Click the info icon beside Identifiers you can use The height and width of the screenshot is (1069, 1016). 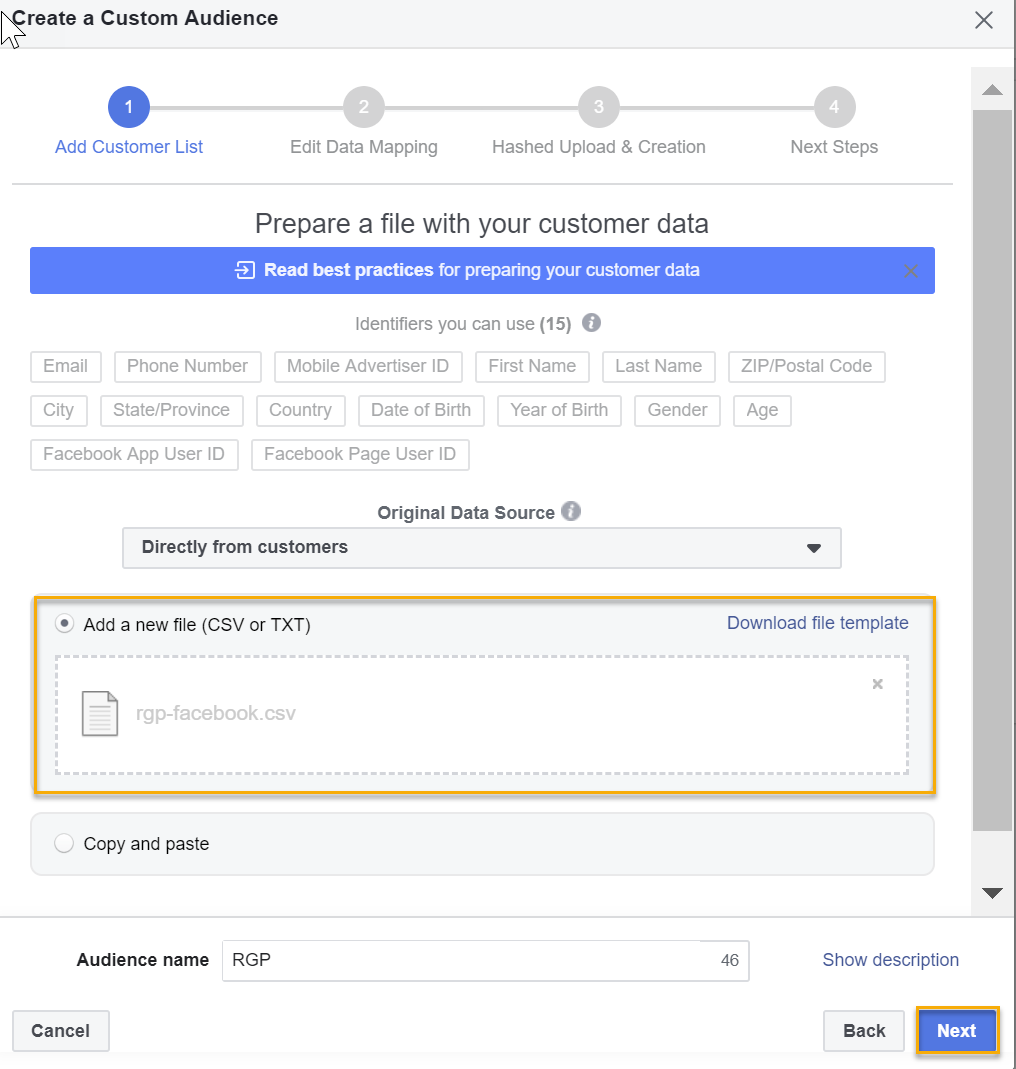click(591, 322)
